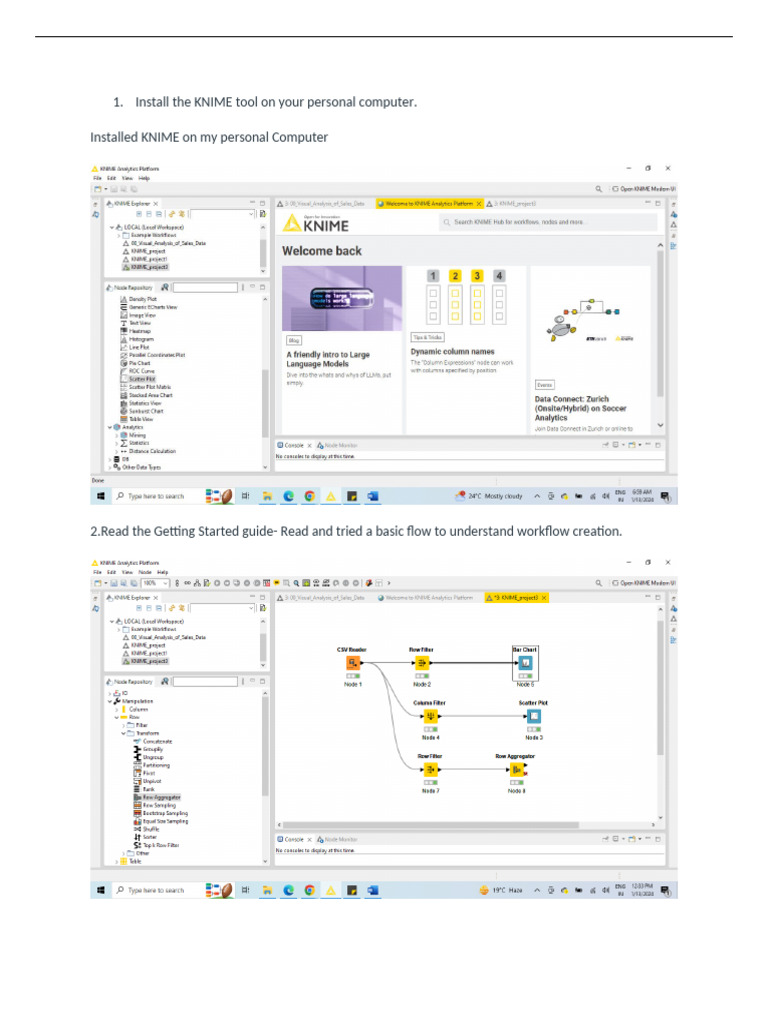Select the Scatter Plot node icon above Node 3
The height and width of the screenshot is (1024, 768).
(x=534, y=716)
